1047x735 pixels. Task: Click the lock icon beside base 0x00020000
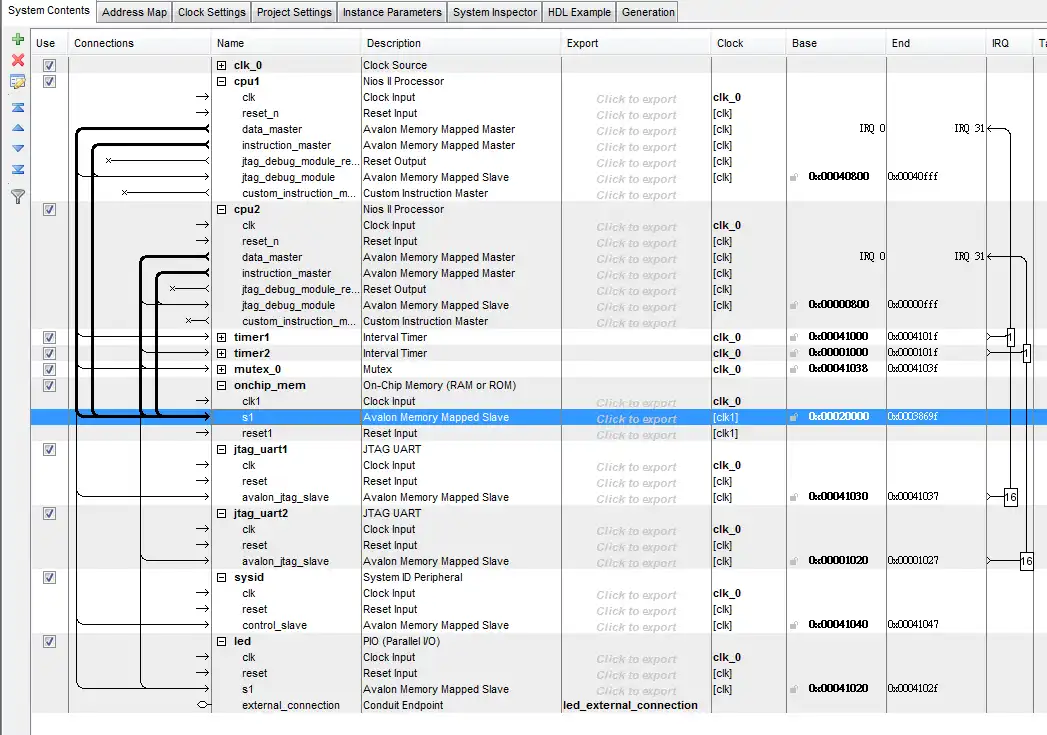point(794,417)
